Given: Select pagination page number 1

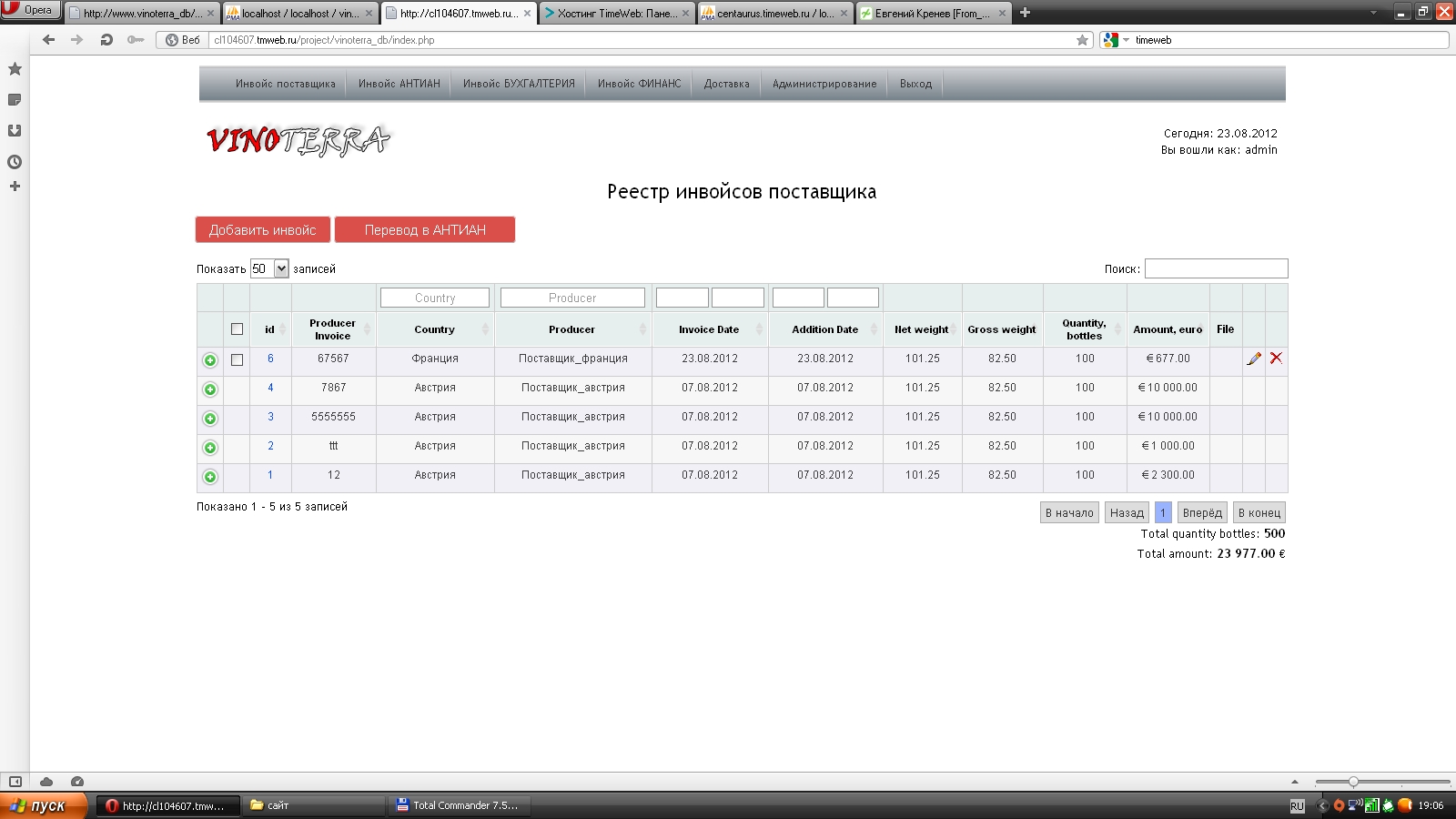Looking at the screenshot, I should coord(1163,513).
